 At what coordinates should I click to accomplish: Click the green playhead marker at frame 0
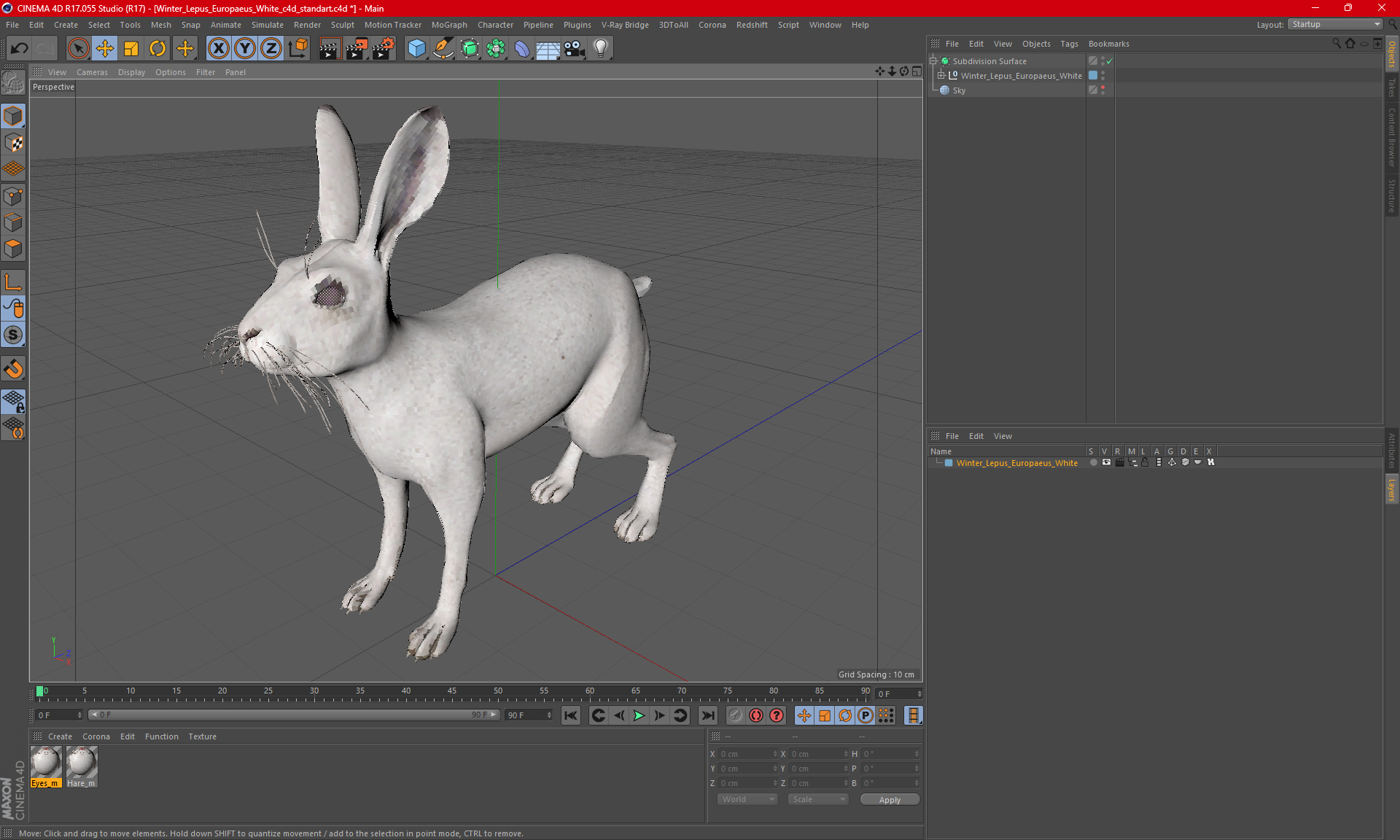click(39, 691)
